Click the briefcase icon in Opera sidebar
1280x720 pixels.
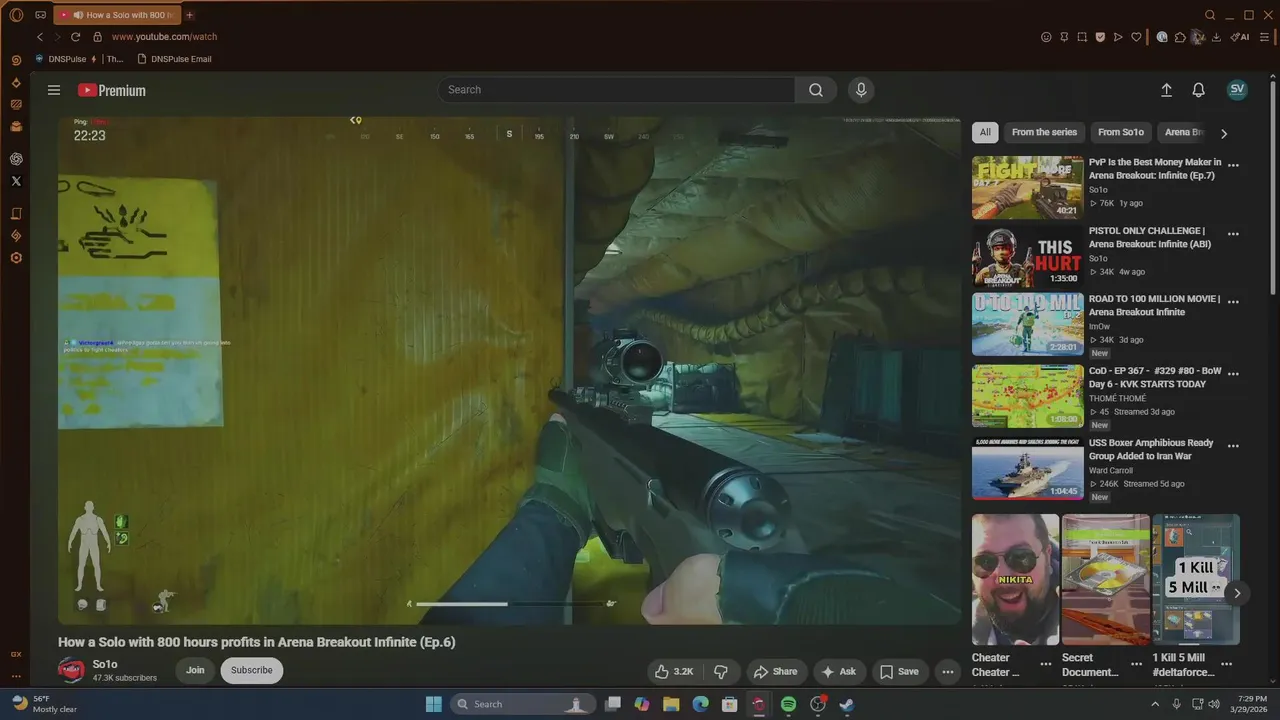16,126
